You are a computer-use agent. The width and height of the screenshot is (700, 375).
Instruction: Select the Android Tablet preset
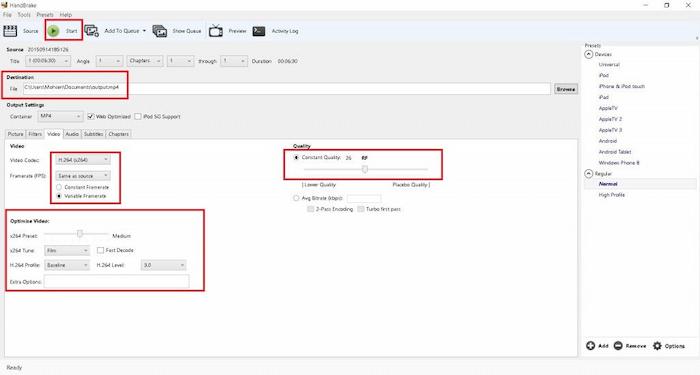pos(615,152)
